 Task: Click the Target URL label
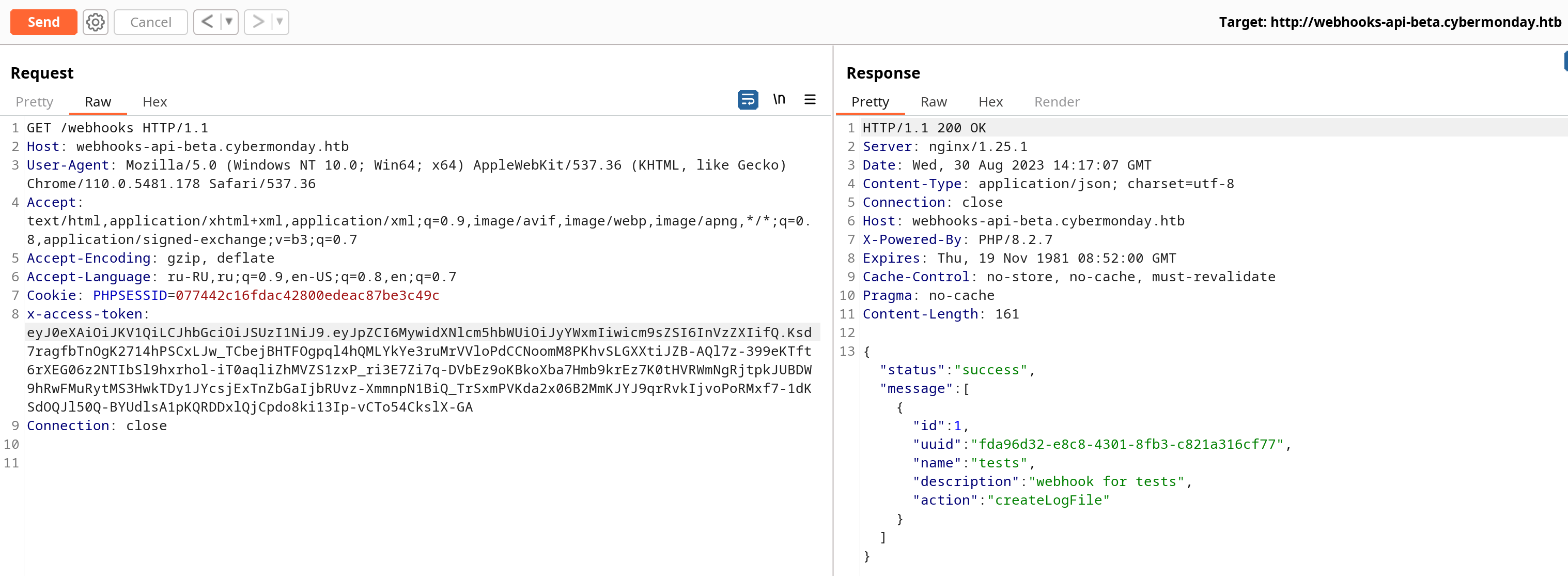(1390, 23)
